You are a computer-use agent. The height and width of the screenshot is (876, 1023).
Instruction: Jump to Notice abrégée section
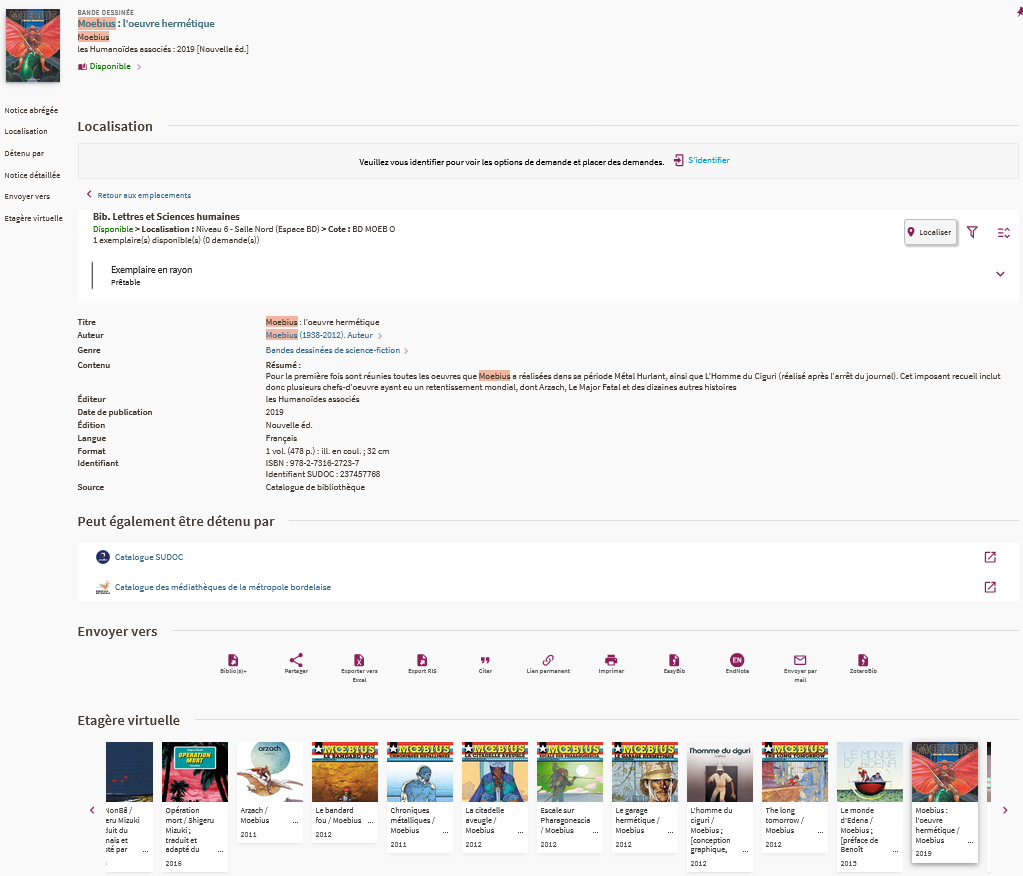(x=31, y=110)
